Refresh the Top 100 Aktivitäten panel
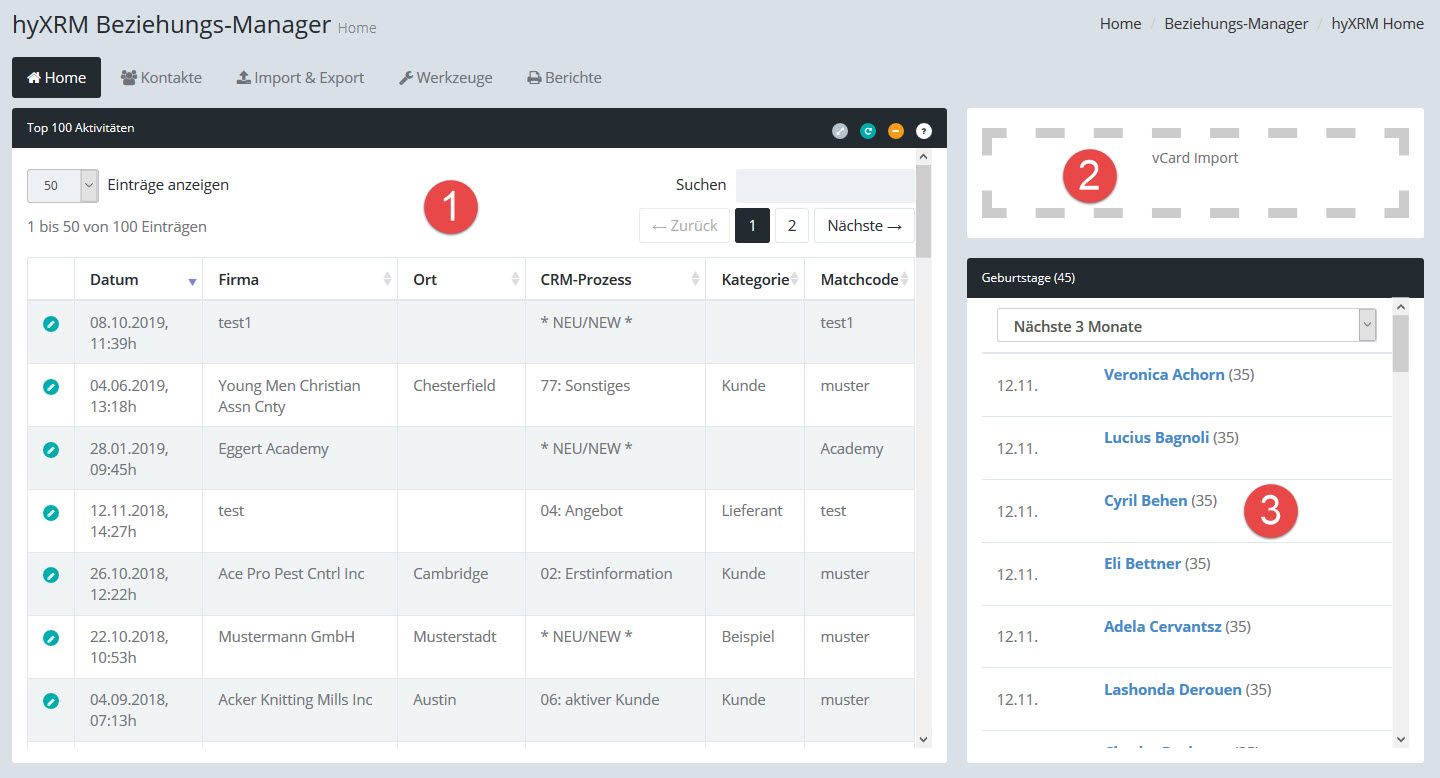 868,130
